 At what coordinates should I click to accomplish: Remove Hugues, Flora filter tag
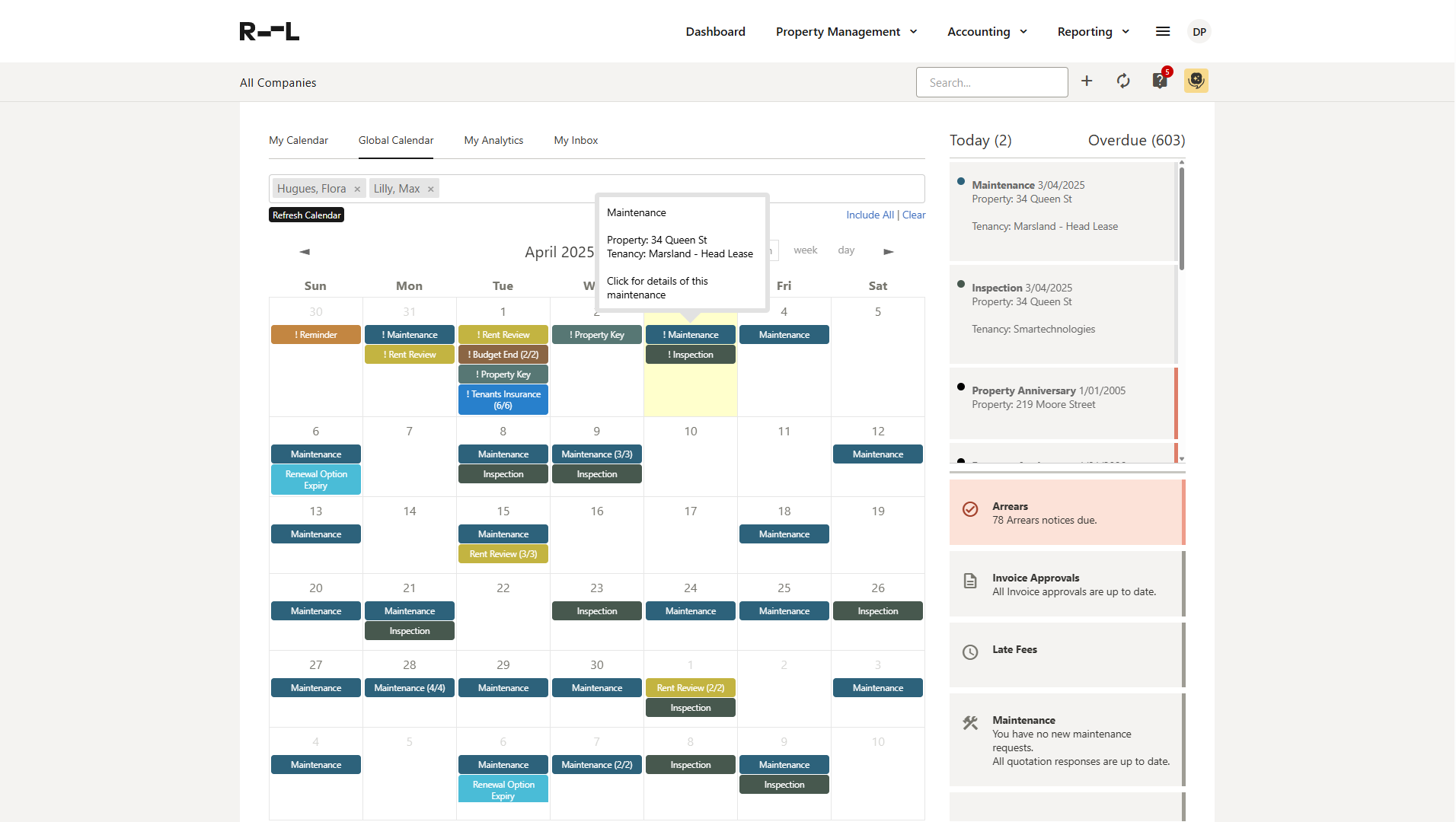point(357,190)
